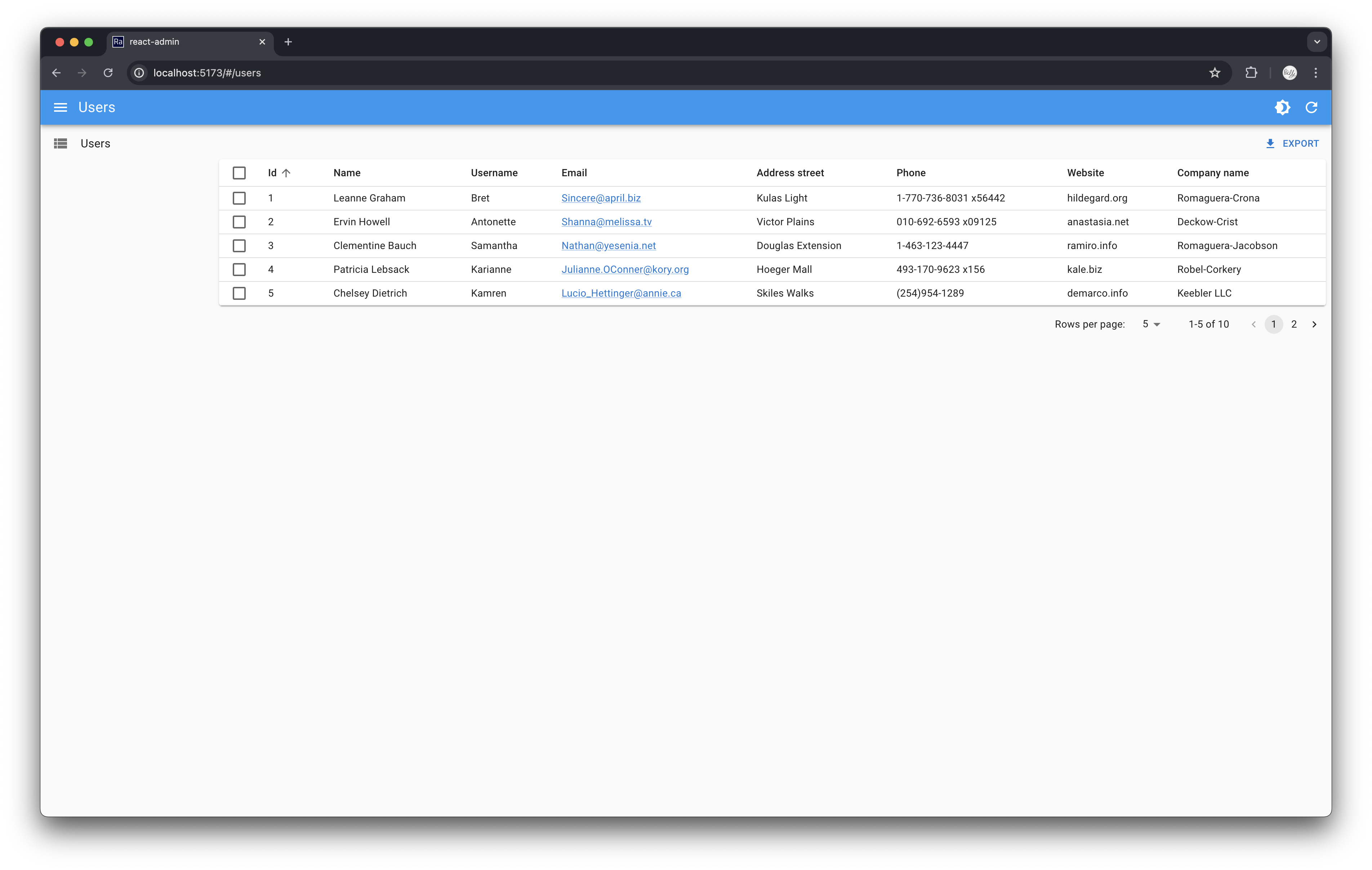Click the cell 'Douglas Extension'
The width and height of the screenshot is (1372, 870).
click(x=798, y=246)
